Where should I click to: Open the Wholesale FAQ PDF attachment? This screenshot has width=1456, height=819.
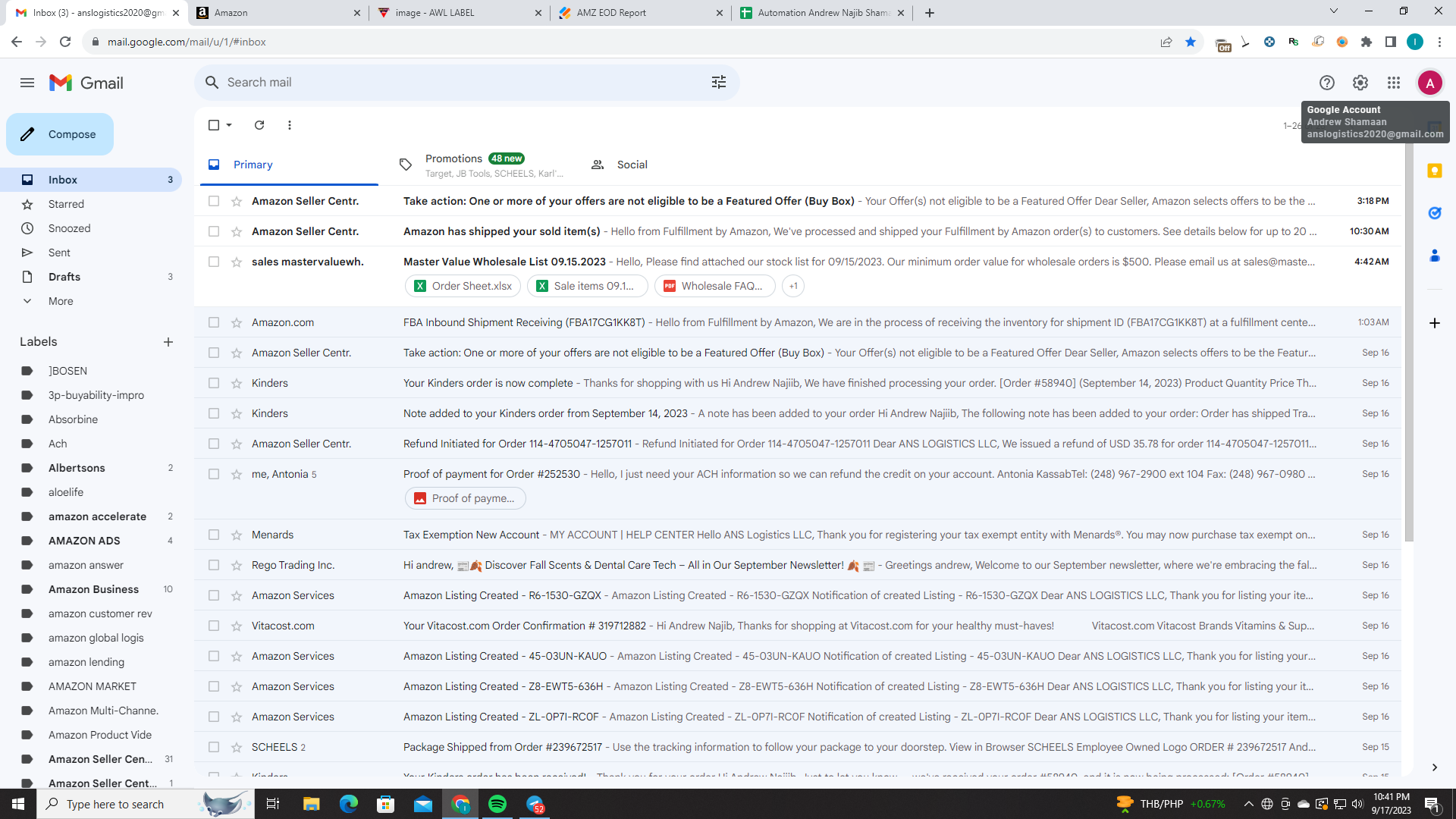(x=714, y=286)
